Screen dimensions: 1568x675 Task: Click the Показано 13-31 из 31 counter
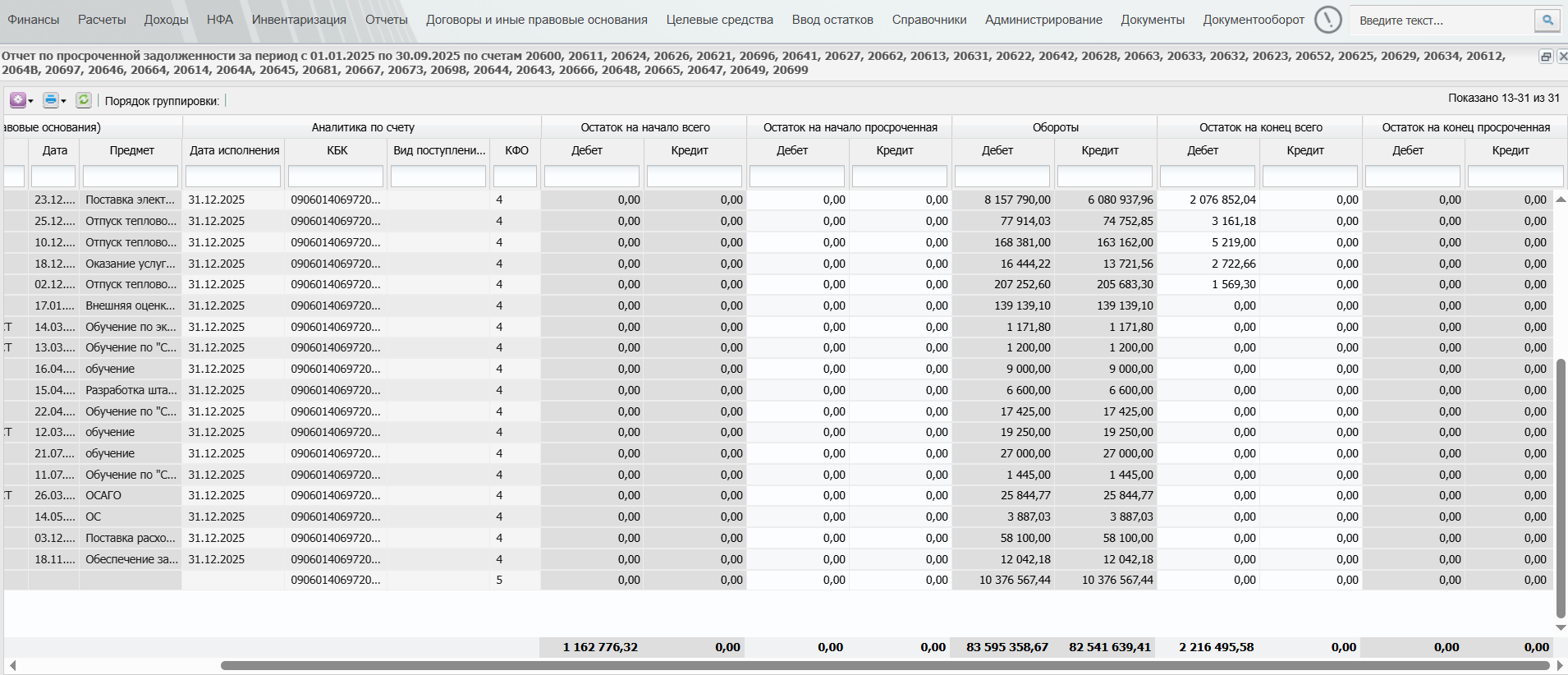pos(1504,98)
